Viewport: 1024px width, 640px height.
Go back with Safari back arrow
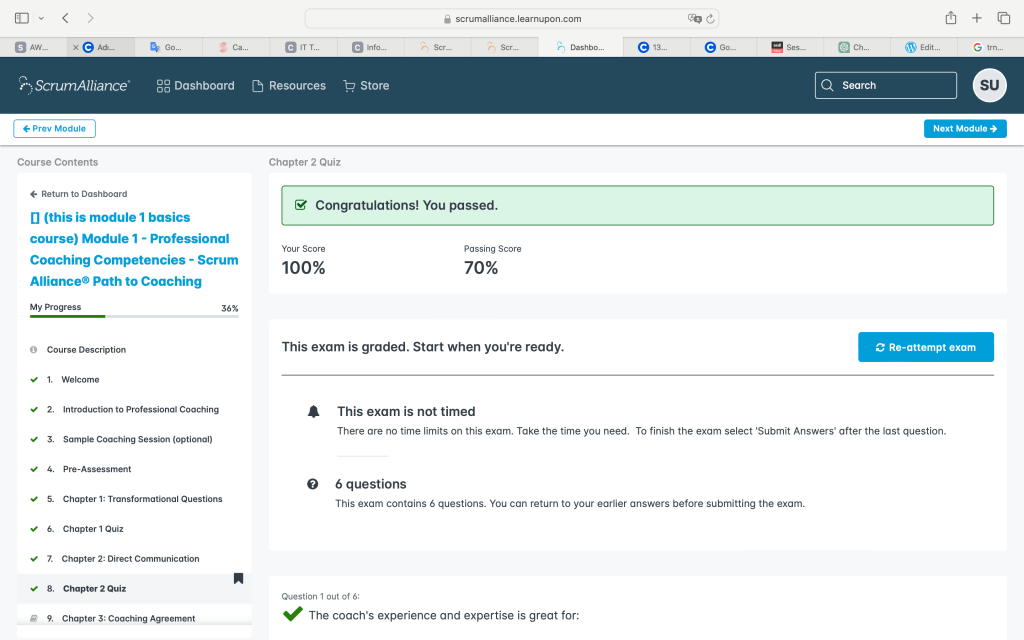click(x=66, y=18)
